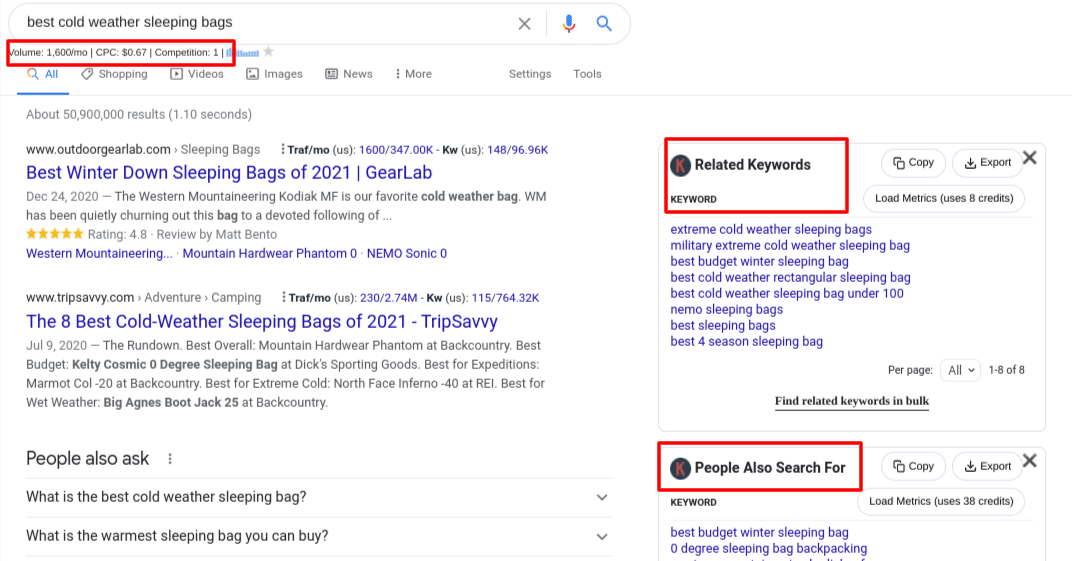Export the People Also Search For list
Screen dimensions: 1072x561
click(987, 466)
